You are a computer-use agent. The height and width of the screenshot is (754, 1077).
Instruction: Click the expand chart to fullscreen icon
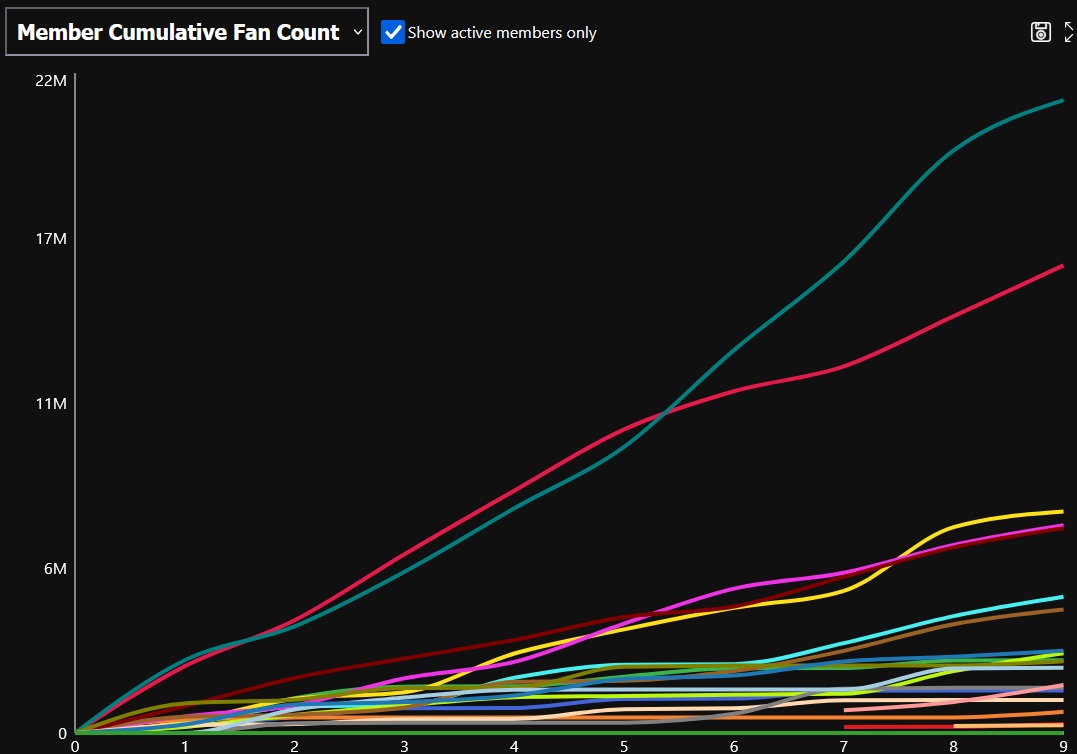1069,32
